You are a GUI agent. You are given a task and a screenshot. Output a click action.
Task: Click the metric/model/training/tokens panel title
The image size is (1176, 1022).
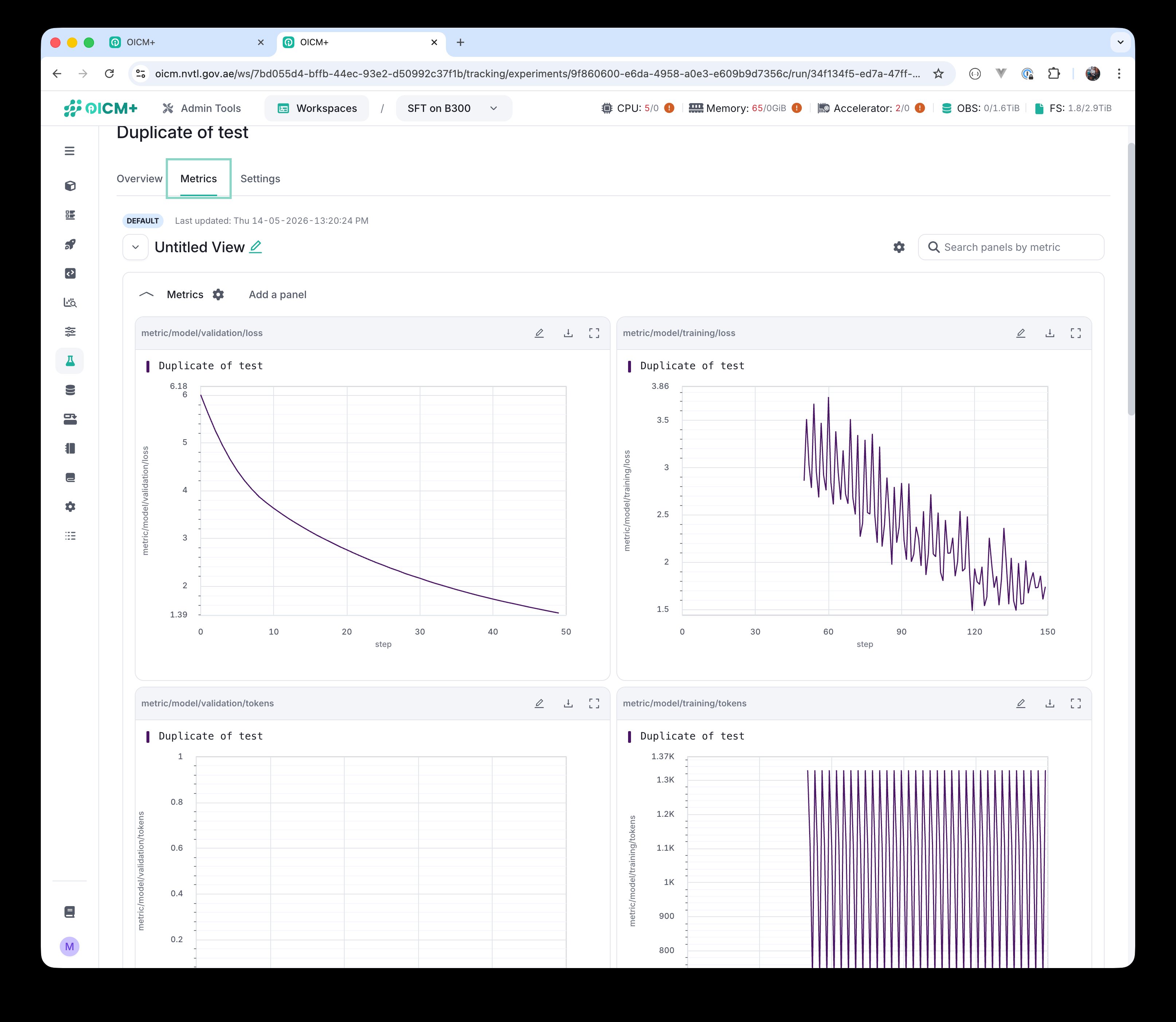tap(685, 704)
